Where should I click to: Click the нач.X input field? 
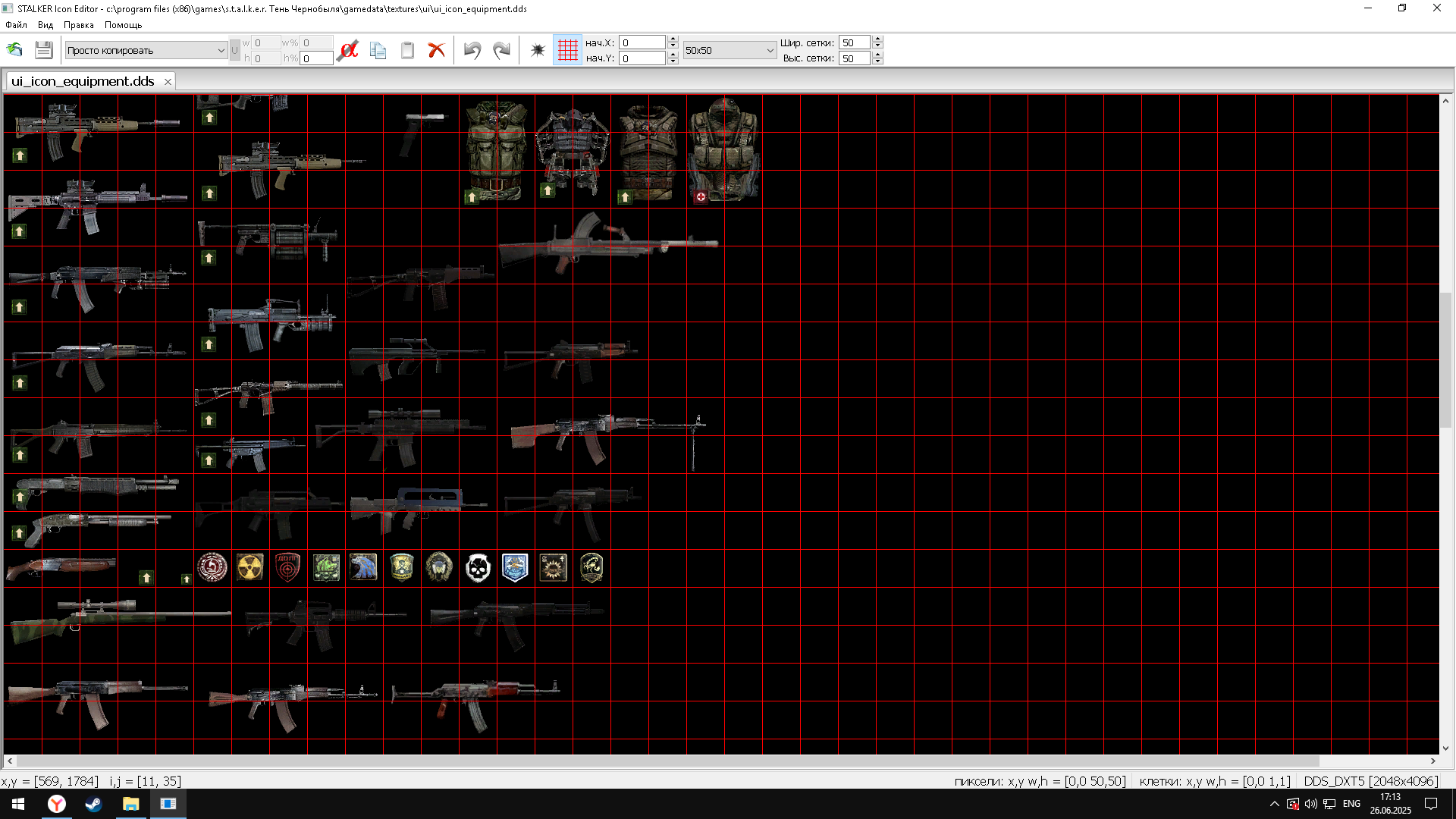click(x=642, y=42)
